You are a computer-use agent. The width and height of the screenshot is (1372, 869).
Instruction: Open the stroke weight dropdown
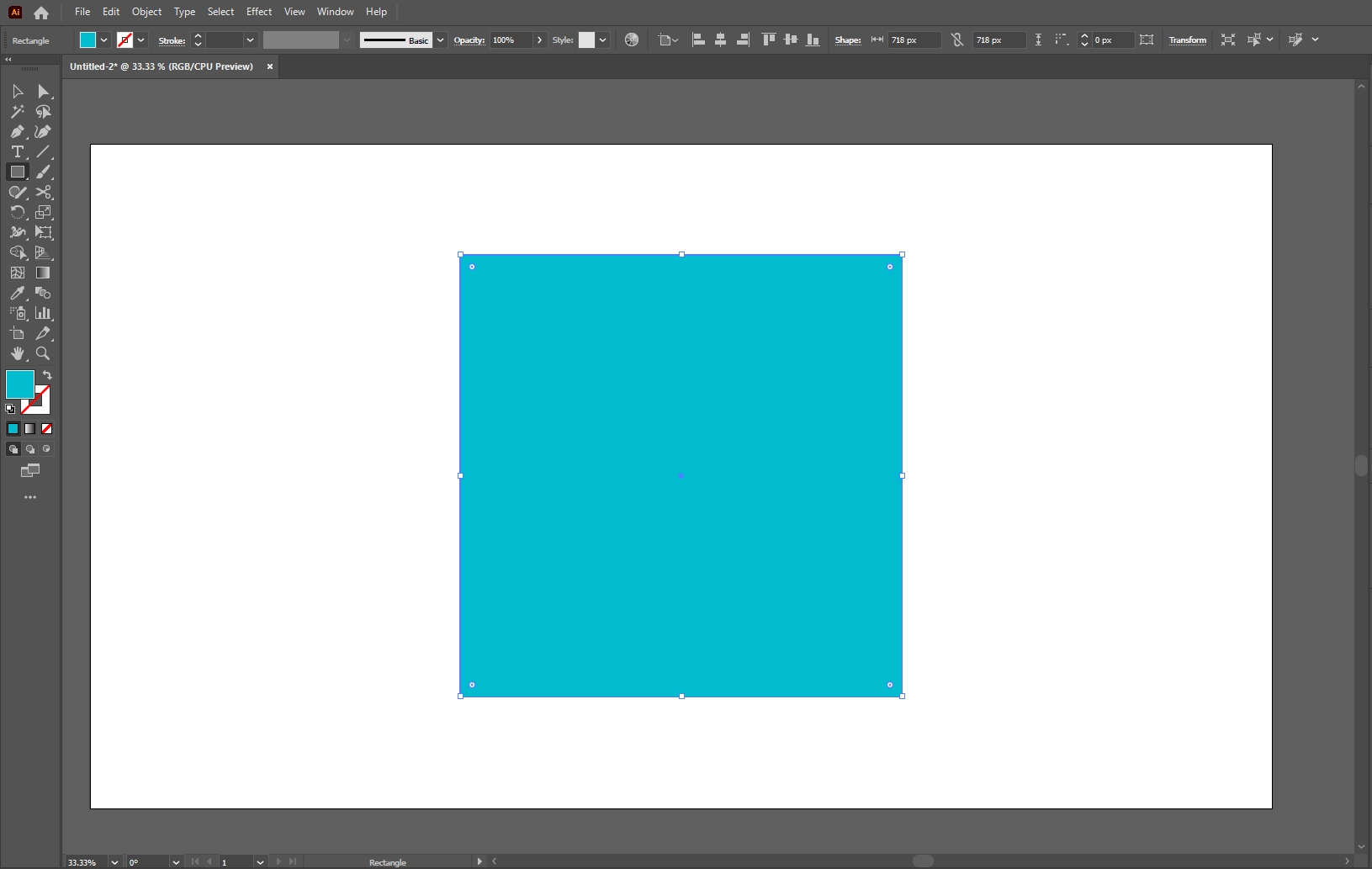point(250,40)
